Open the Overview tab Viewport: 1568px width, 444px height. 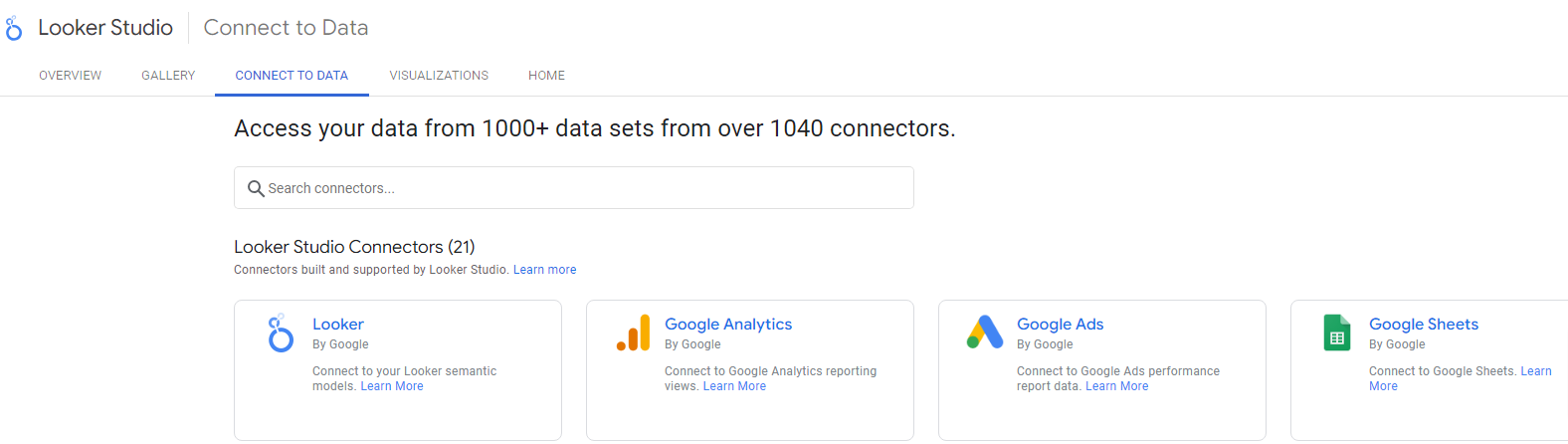coord(70,76)
